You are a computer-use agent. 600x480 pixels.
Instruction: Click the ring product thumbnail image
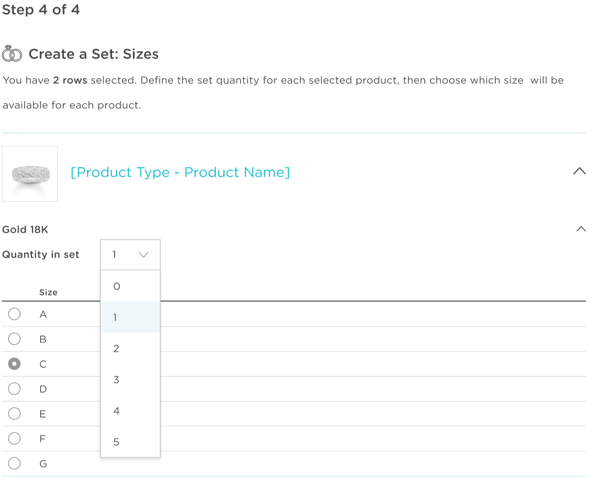pyautogui.click(x=30, y=174)
